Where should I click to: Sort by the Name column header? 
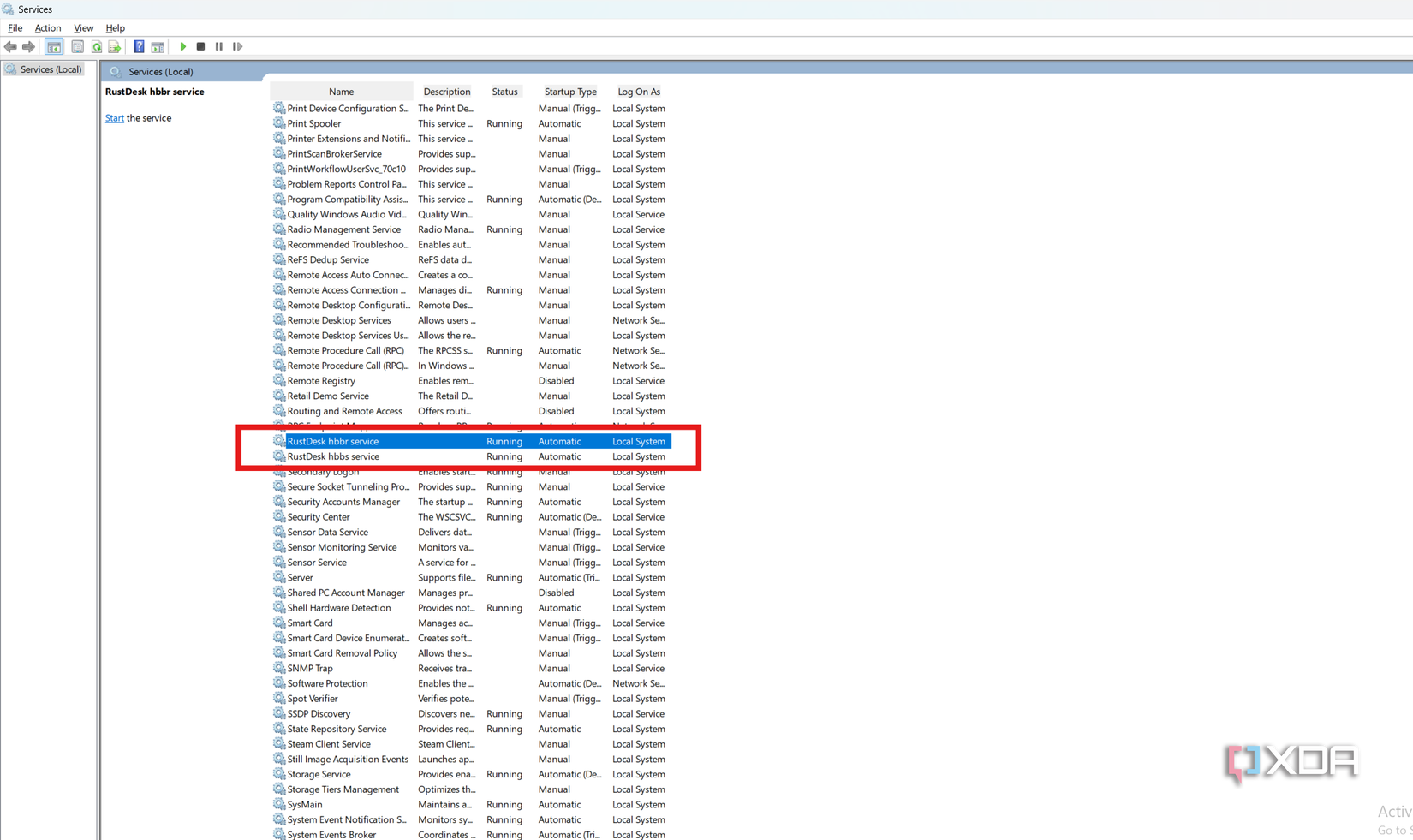coord(341,92)
